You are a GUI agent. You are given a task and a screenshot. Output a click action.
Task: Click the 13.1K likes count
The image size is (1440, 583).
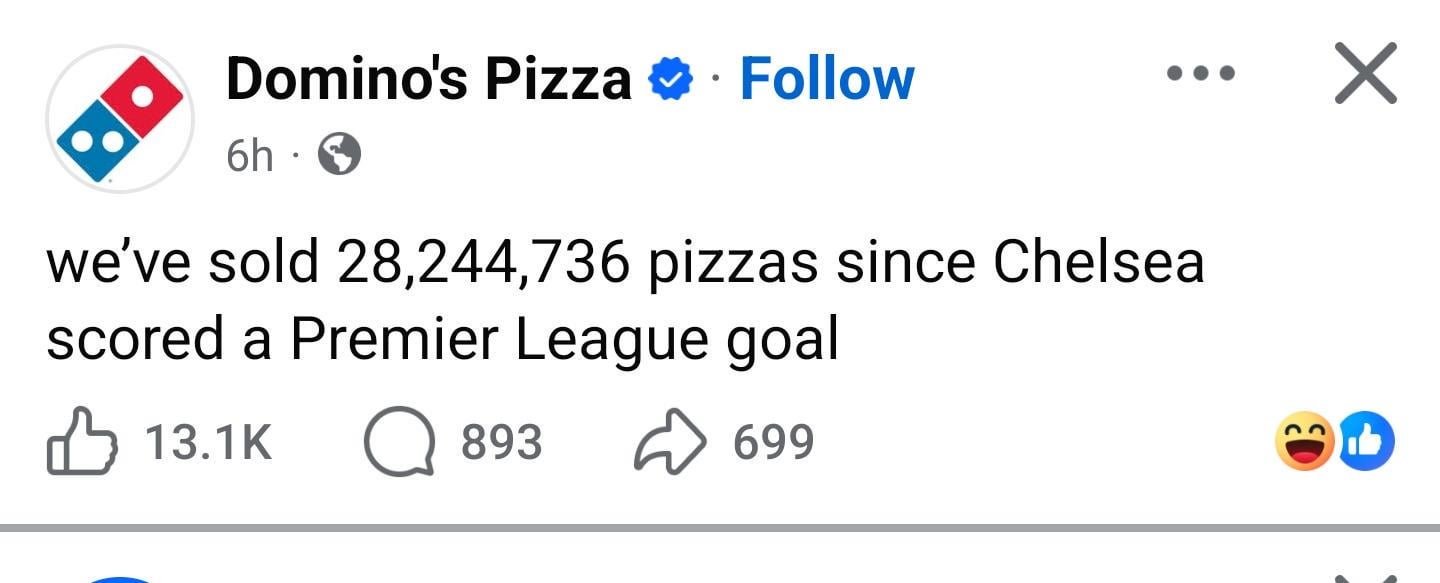[208, 442]
